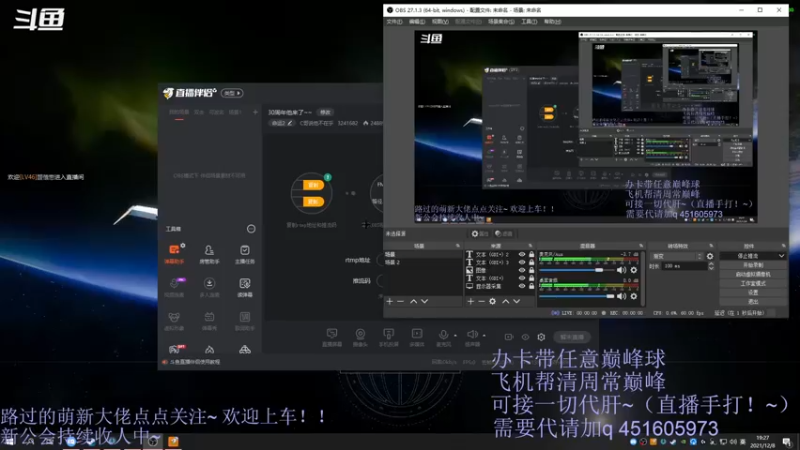Image resolution: width=800 pixels, height=450 pixels.
Task: Click the microphone icon in companion bar
Action: 443,335
